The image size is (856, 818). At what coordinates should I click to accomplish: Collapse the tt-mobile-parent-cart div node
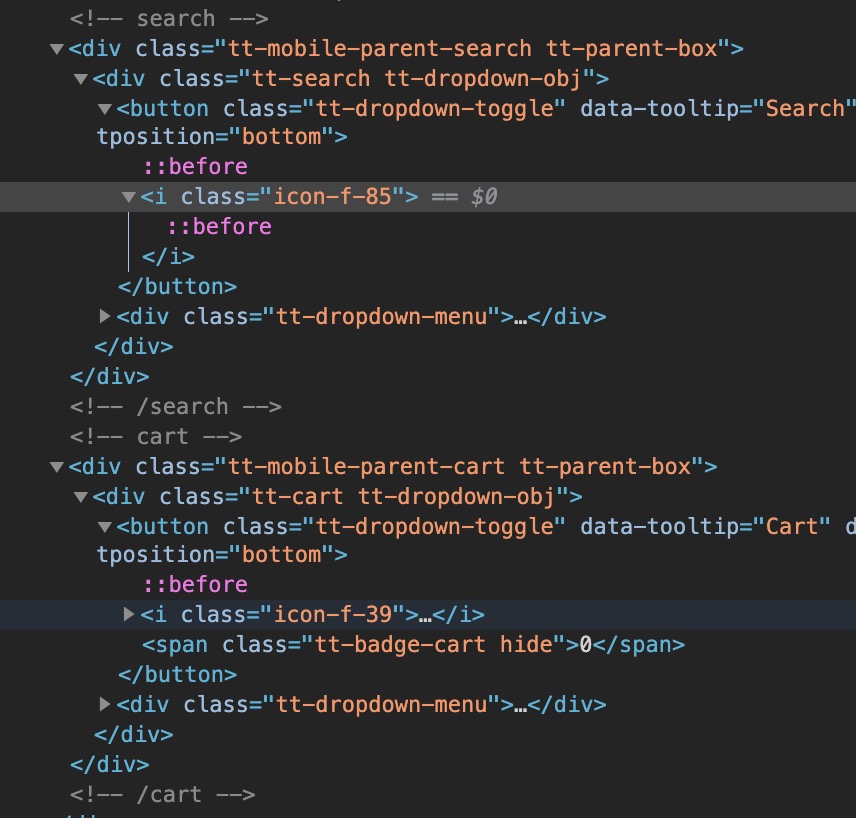click(56, 467)
